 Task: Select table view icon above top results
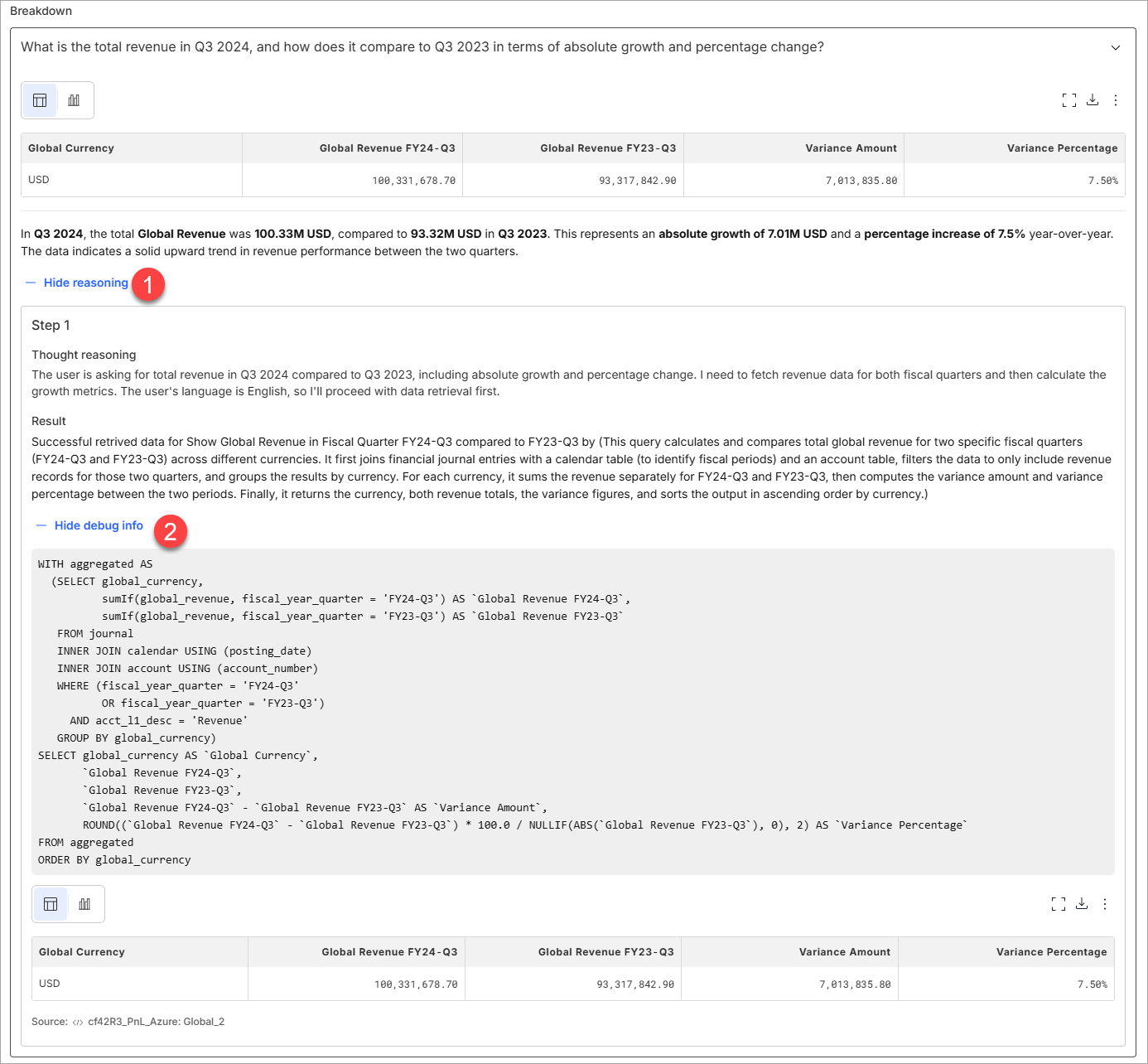point(40,99)
